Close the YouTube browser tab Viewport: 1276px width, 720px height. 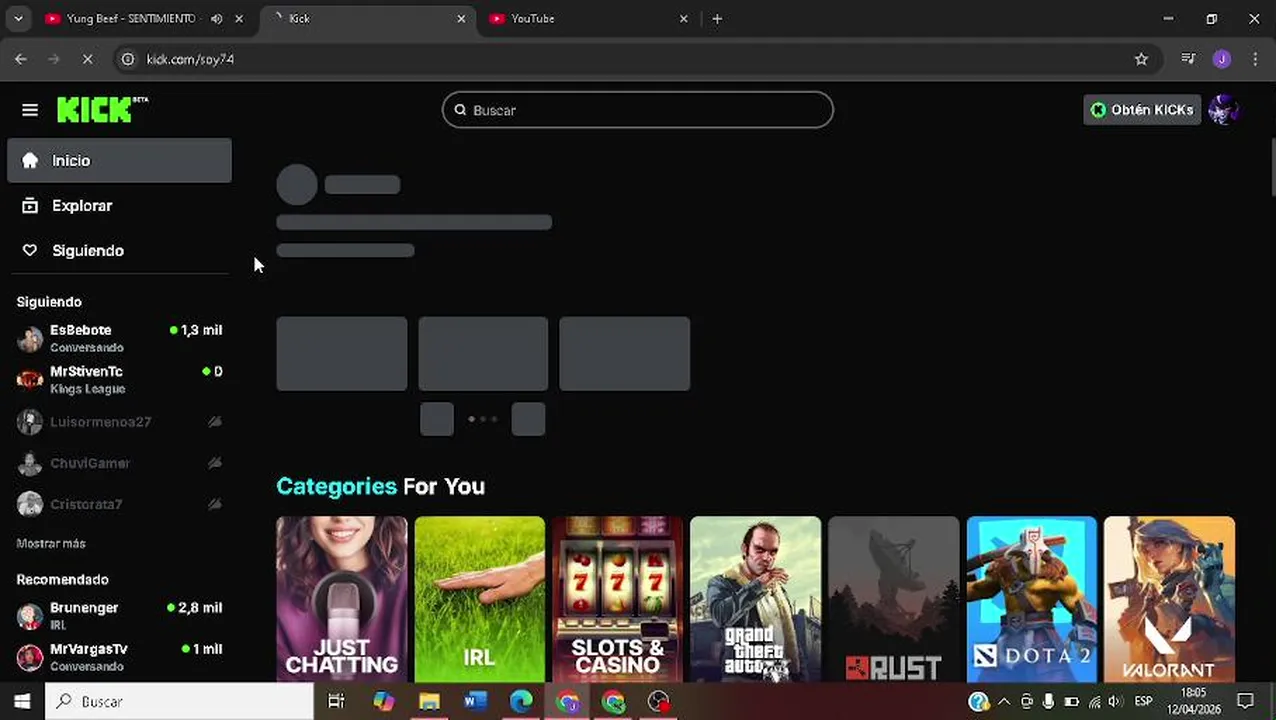[x=684, y=18]
